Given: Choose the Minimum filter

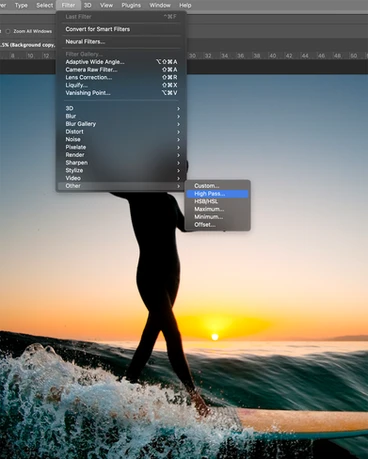Looking at the screenshot, I should (217, 217).
